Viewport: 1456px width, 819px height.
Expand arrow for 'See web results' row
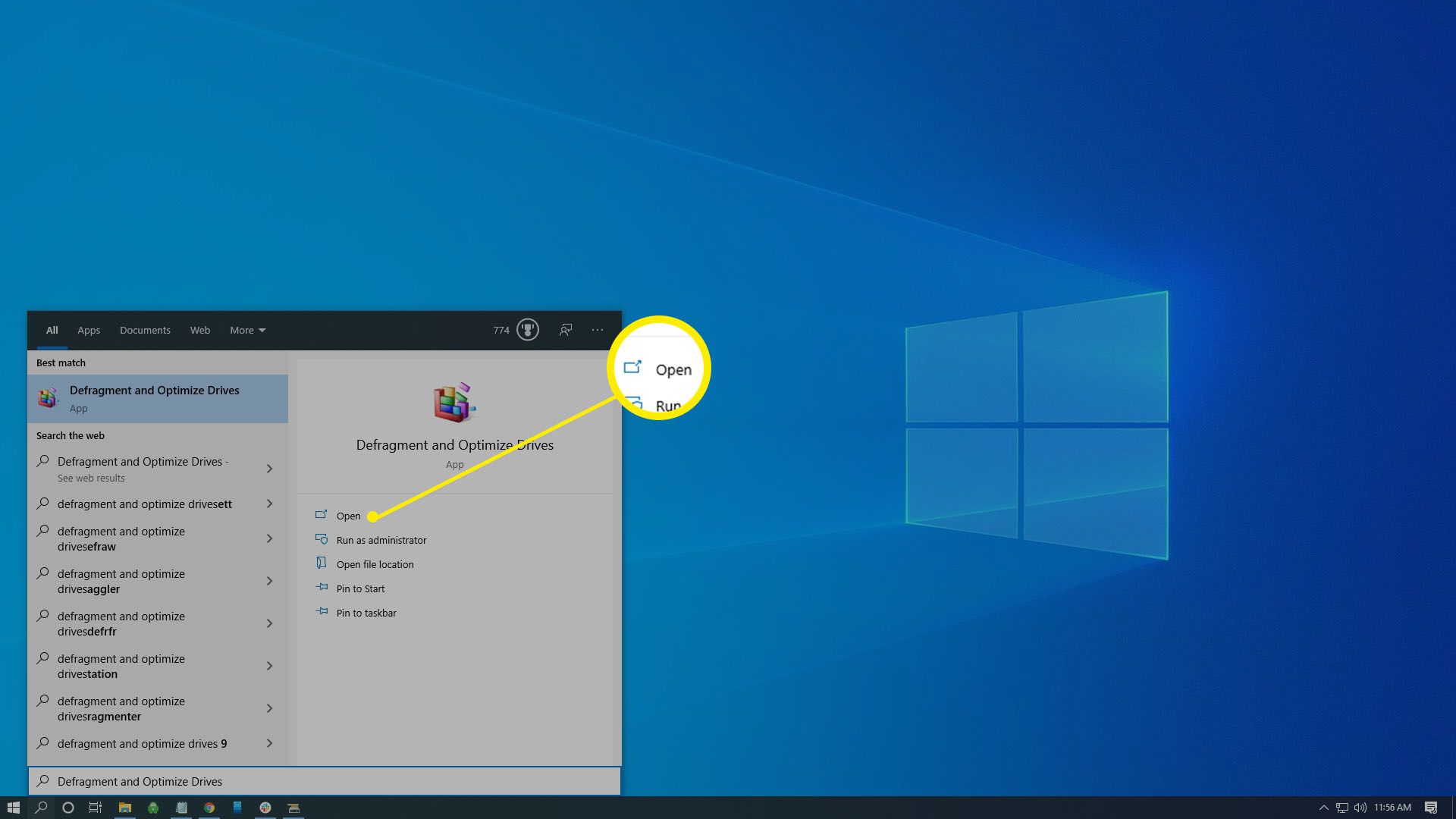pos(269,469)
